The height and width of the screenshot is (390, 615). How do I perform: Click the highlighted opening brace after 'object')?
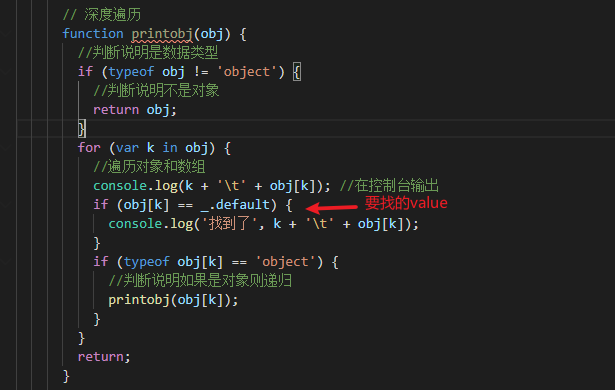297,72
